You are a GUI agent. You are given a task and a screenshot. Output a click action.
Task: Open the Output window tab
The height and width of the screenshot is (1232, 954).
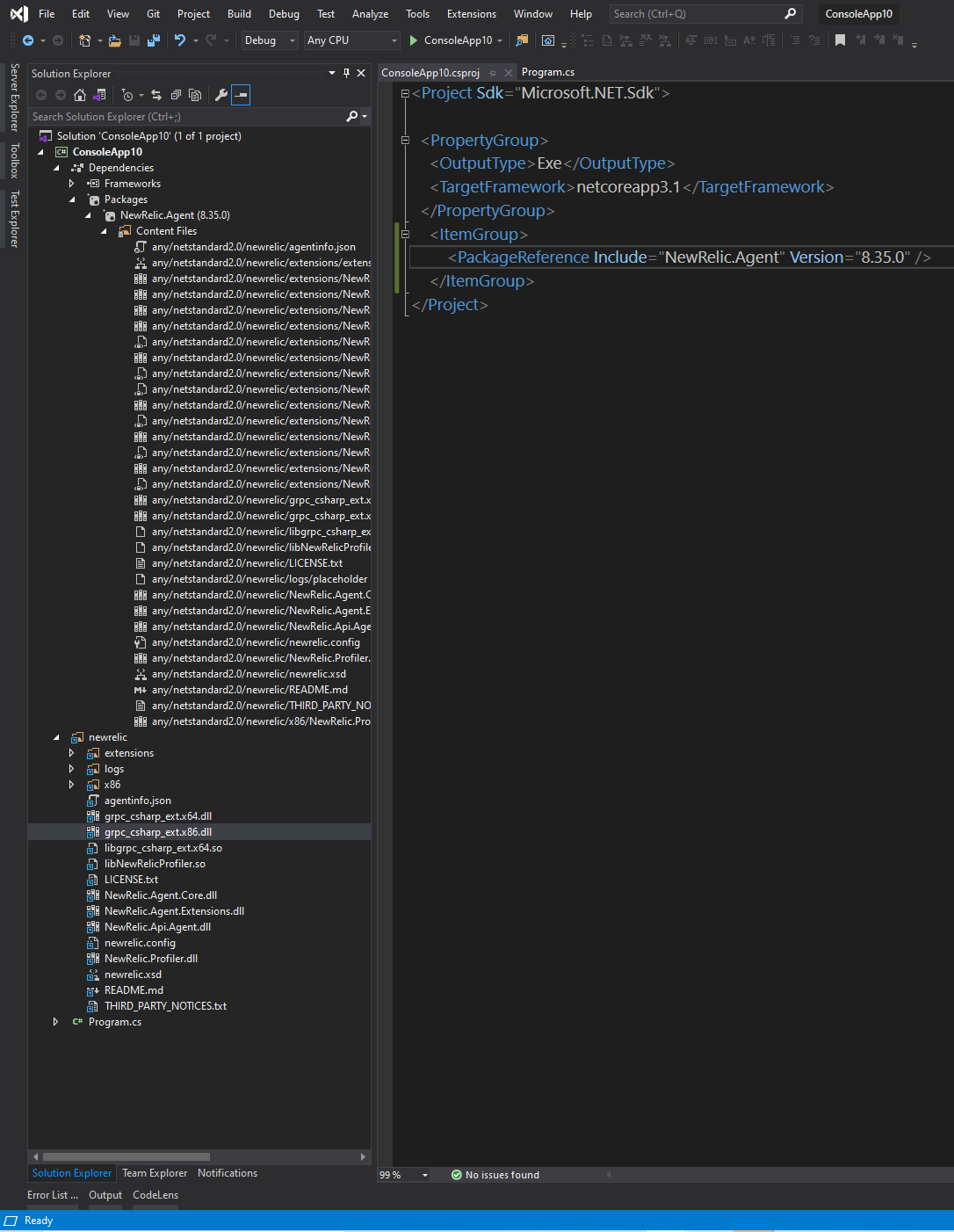coord(105,1195)
